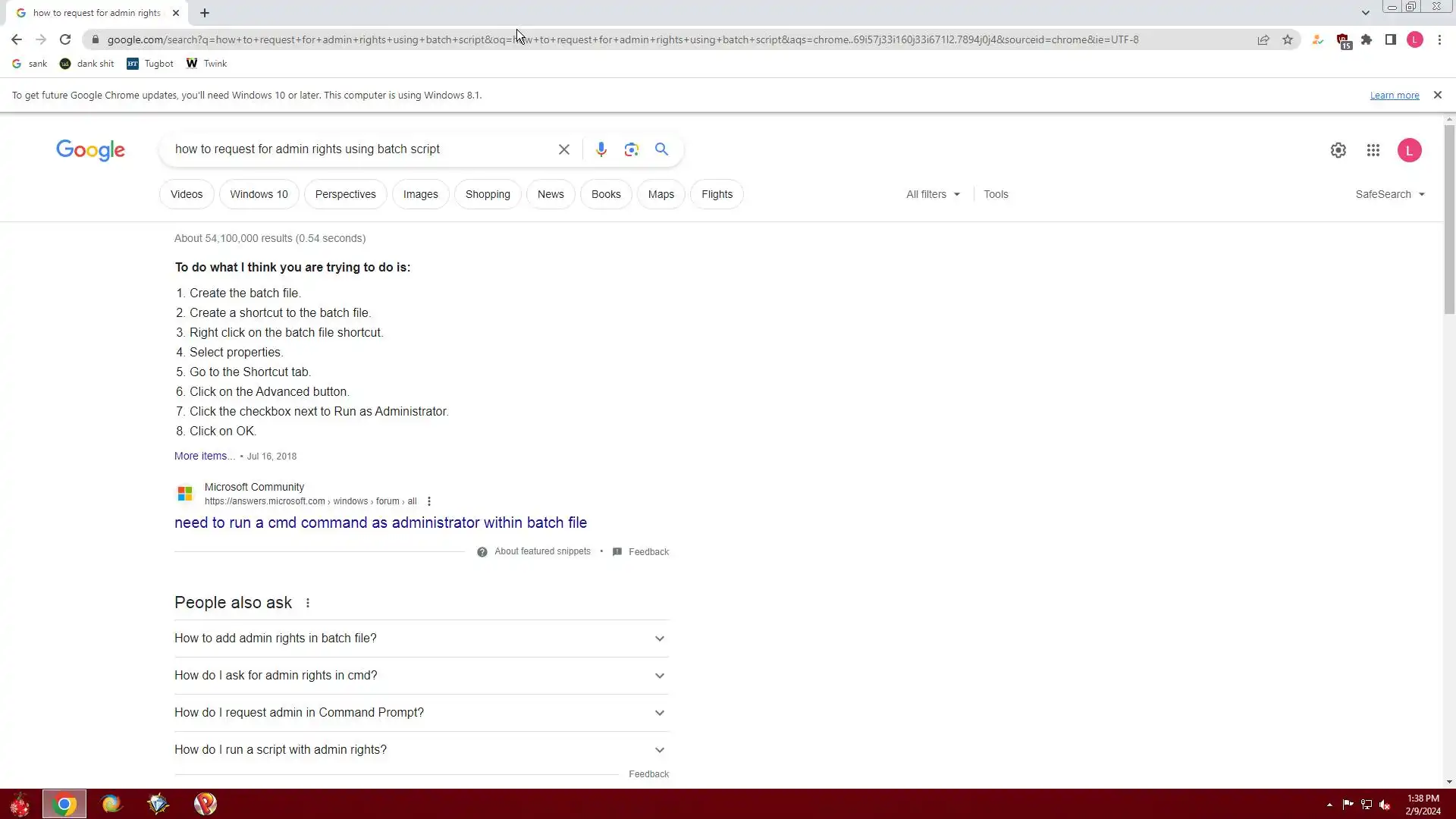This screenshot has width=1456, height=819.
Task: Clear the search box with X icon
Action: click(563, 149)
